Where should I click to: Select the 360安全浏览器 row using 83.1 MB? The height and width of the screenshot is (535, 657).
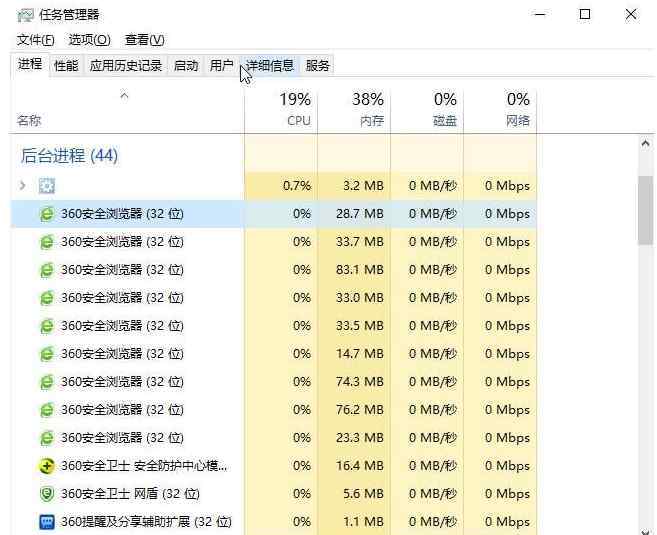pyautogui.click(x=274, y=270)
